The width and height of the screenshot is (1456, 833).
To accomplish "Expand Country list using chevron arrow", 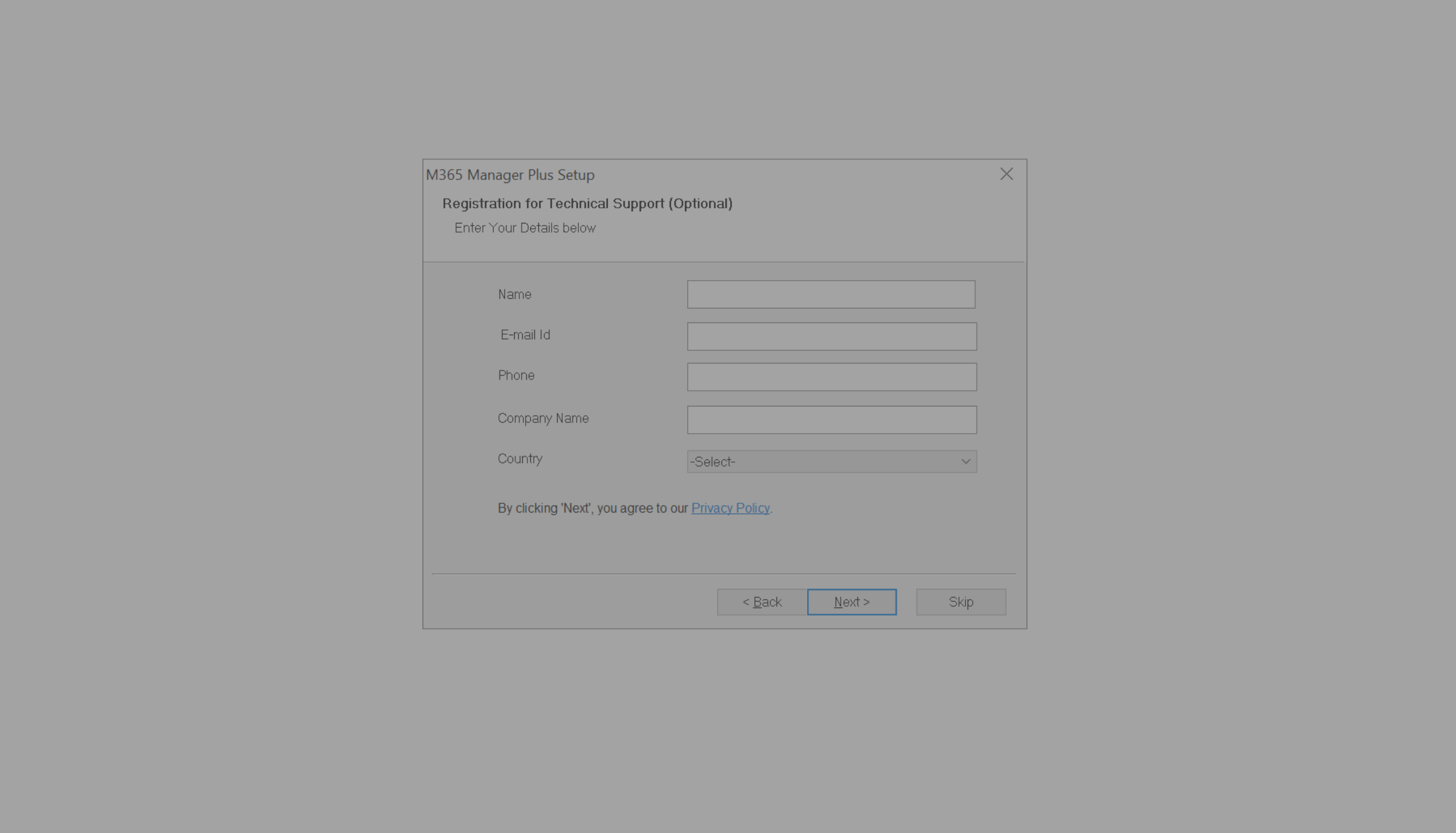I will [x=966, y=461].
